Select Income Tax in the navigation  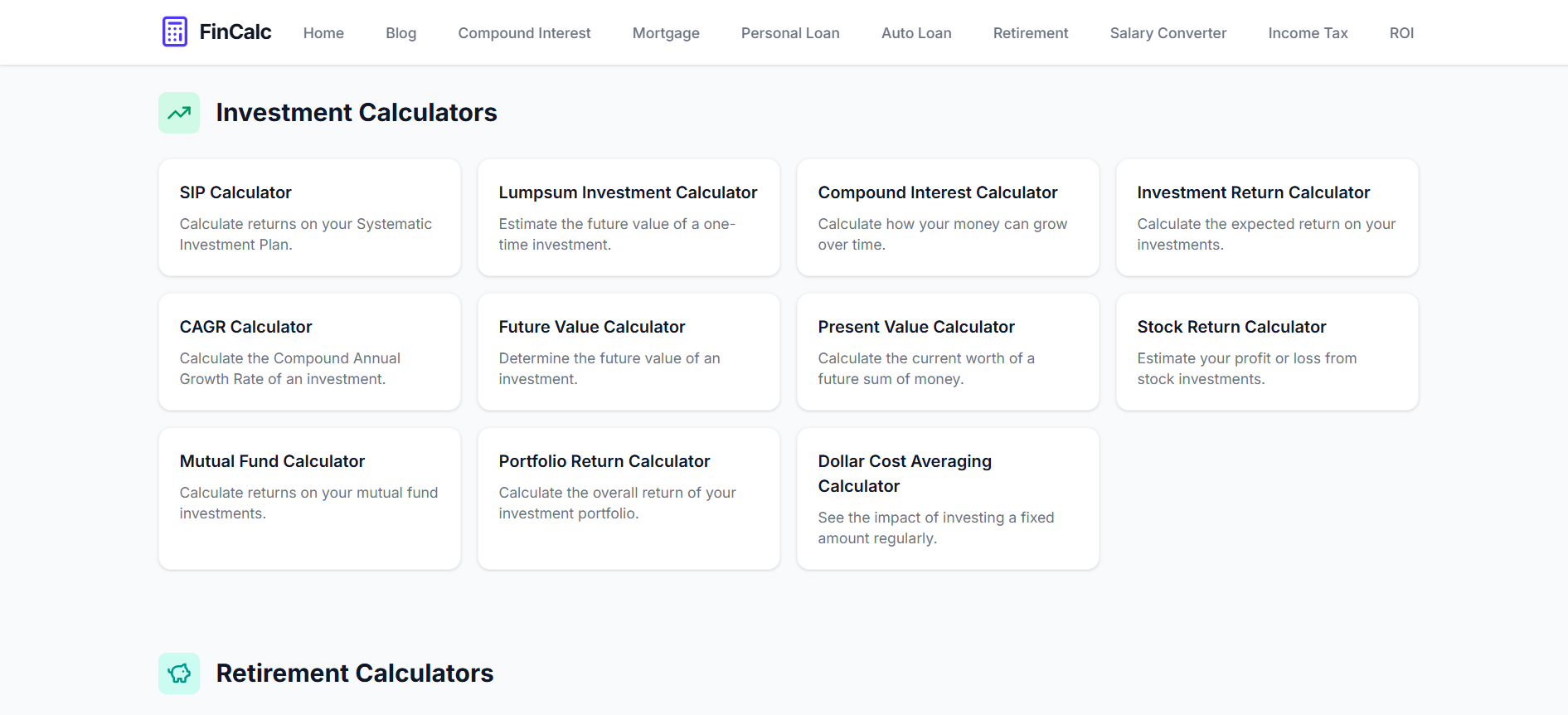[x=1308, y=33]
